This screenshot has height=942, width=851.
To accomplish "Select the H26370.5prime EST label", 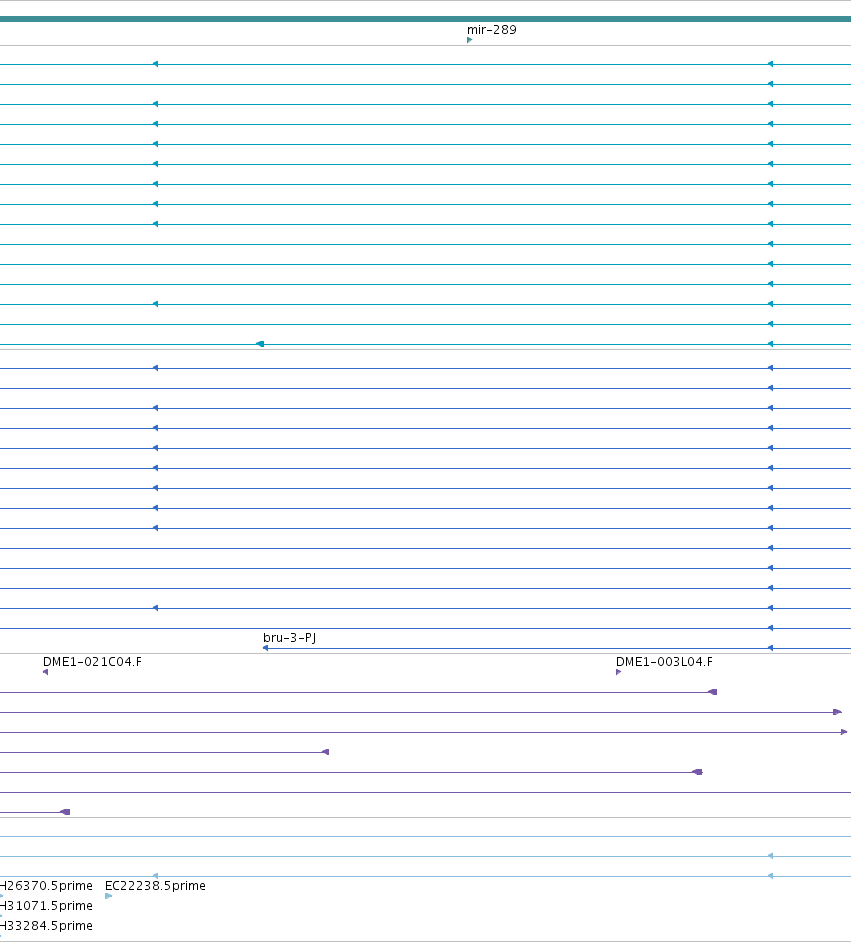I will coord(46,886).
